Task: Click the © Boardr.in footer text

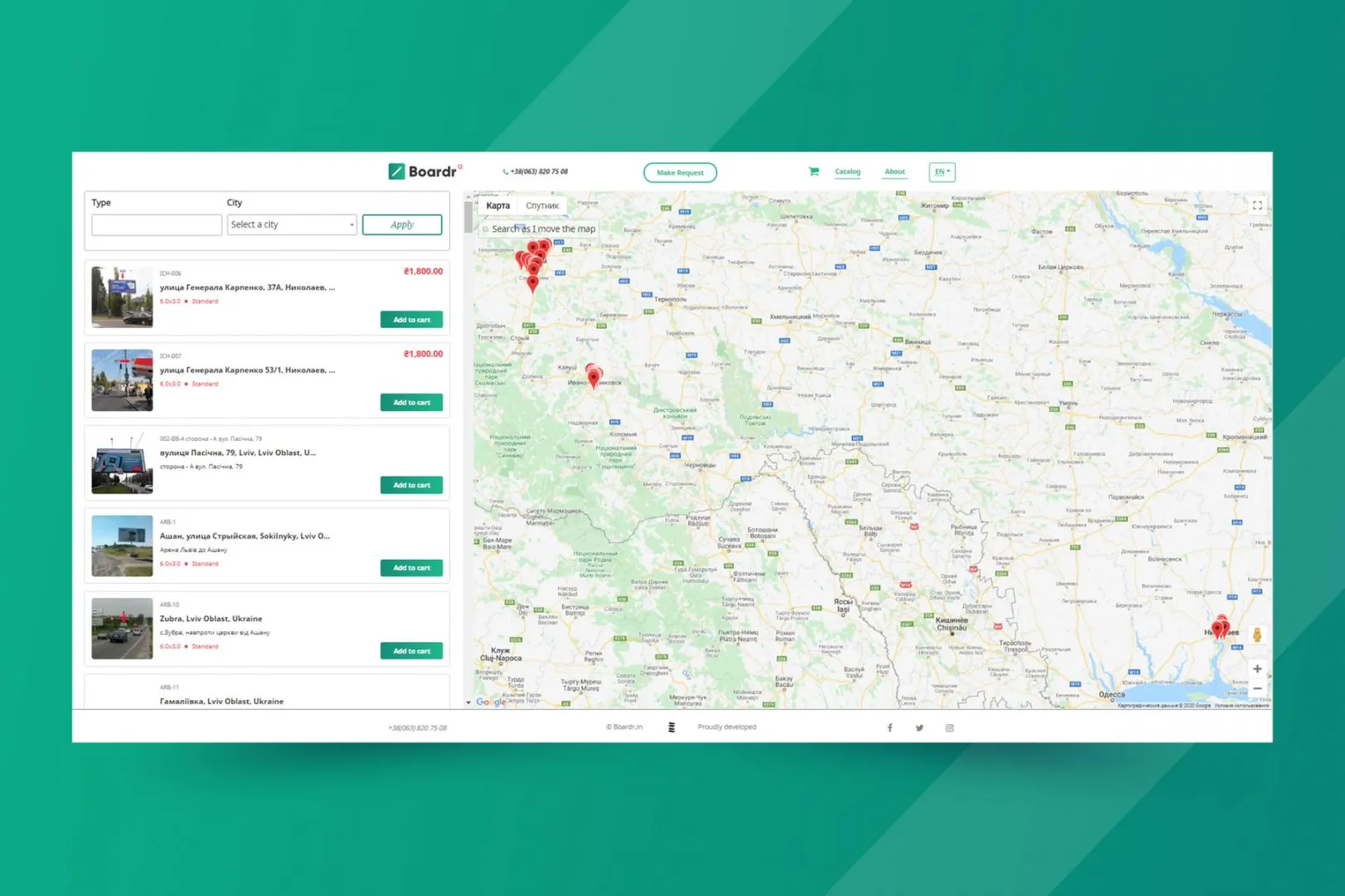Action: (624, 727)
